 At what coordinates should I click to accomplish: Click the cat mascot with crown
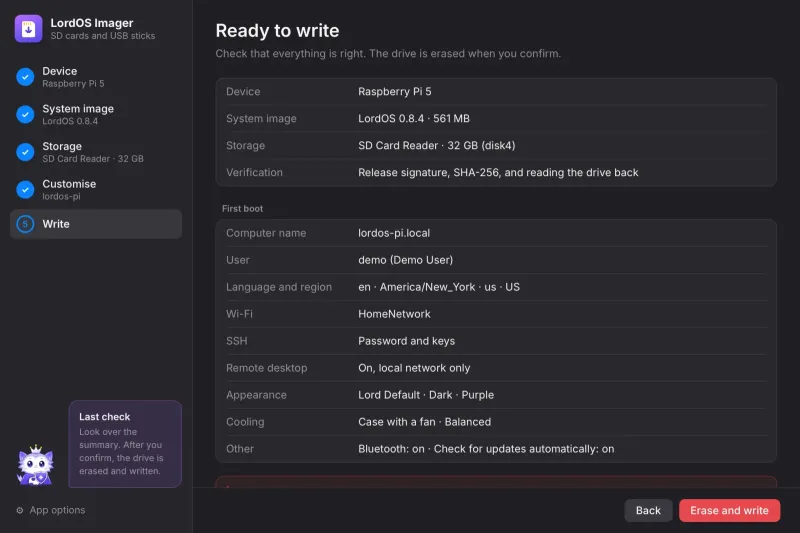pos(35,465)
